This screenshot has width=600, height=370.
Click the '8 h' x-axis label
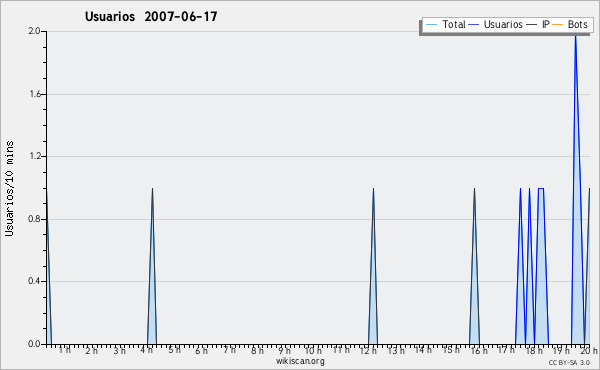(x=257, y=350)
